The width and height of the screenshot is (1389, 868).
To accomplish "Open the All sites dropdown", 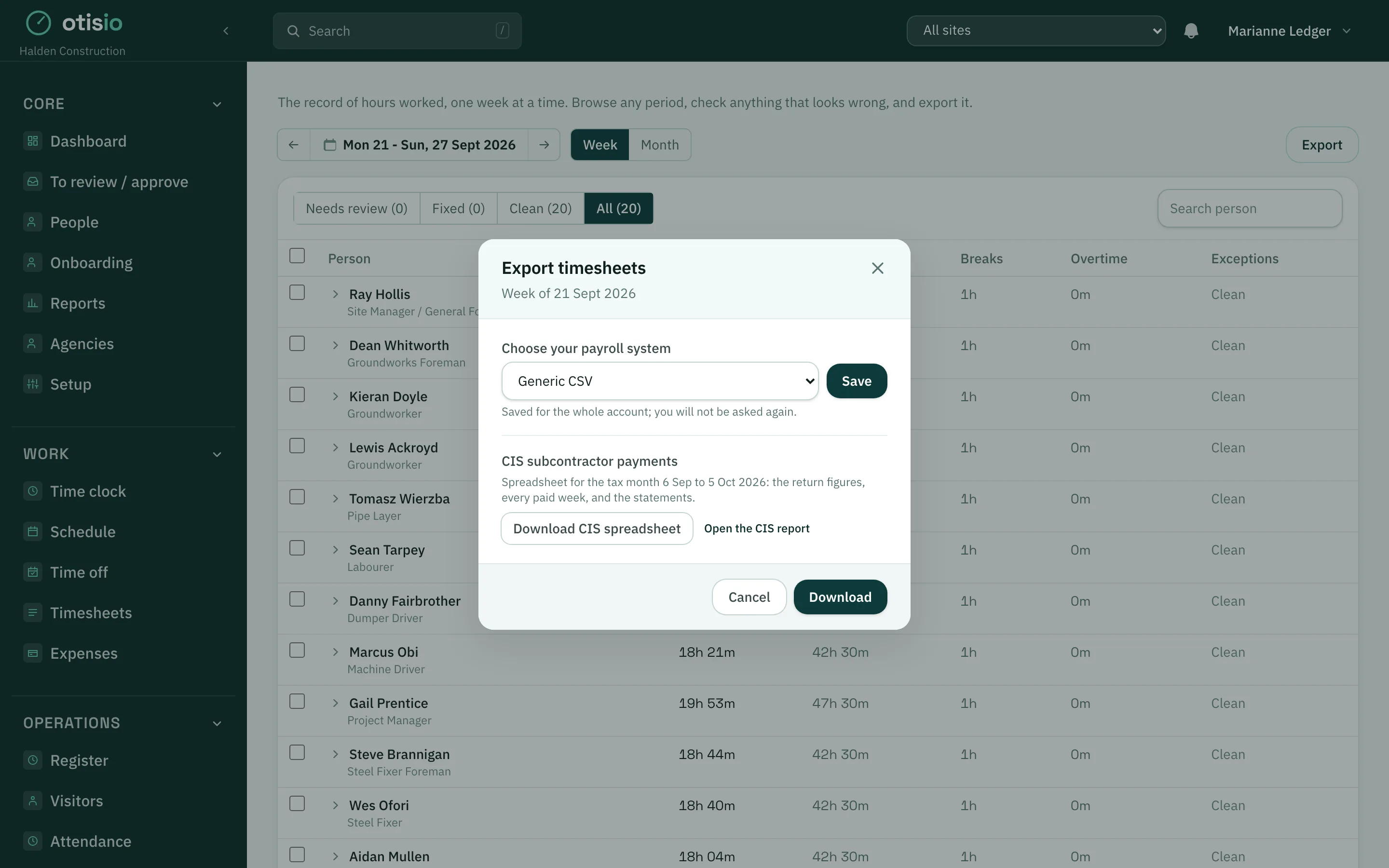I will [1035, 30].
